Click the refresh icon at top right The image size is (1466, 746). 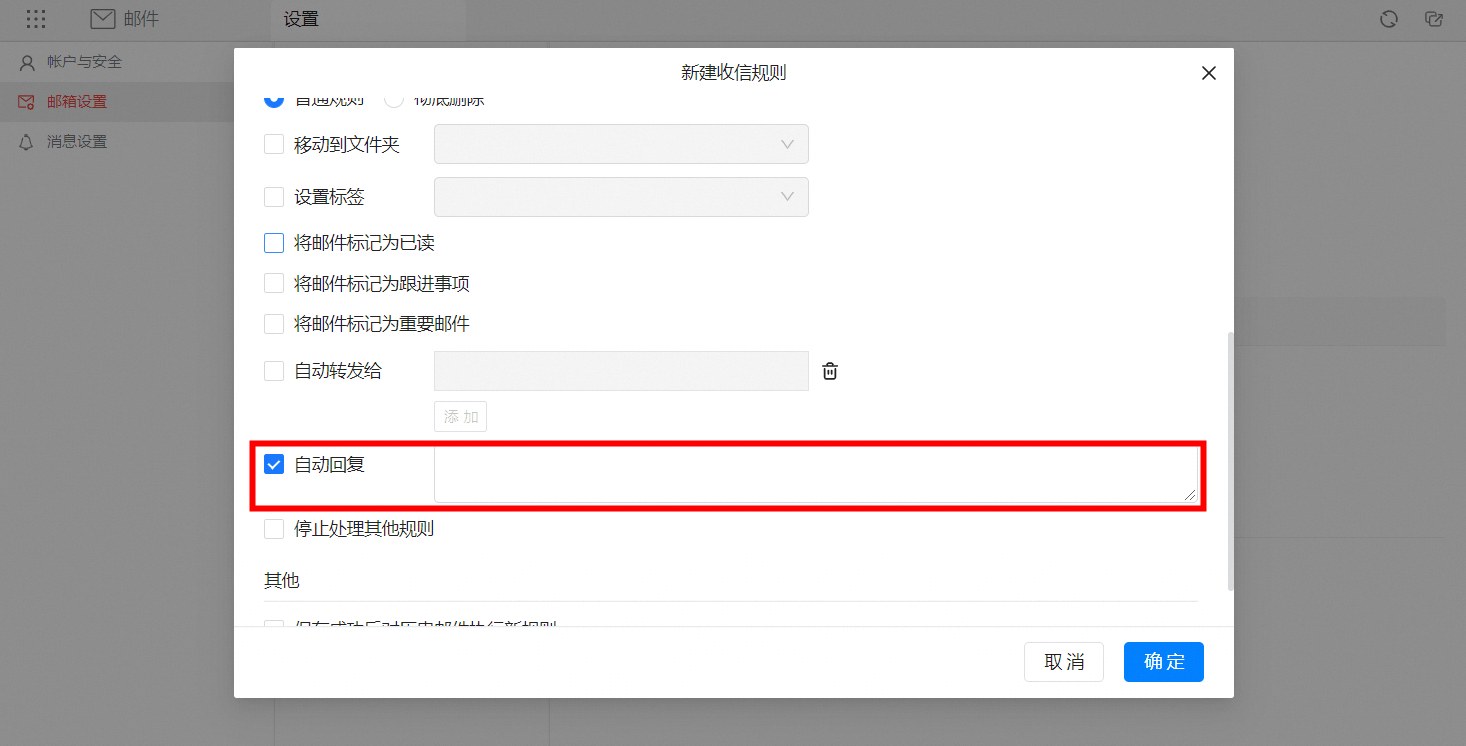tap(1388, 19)
